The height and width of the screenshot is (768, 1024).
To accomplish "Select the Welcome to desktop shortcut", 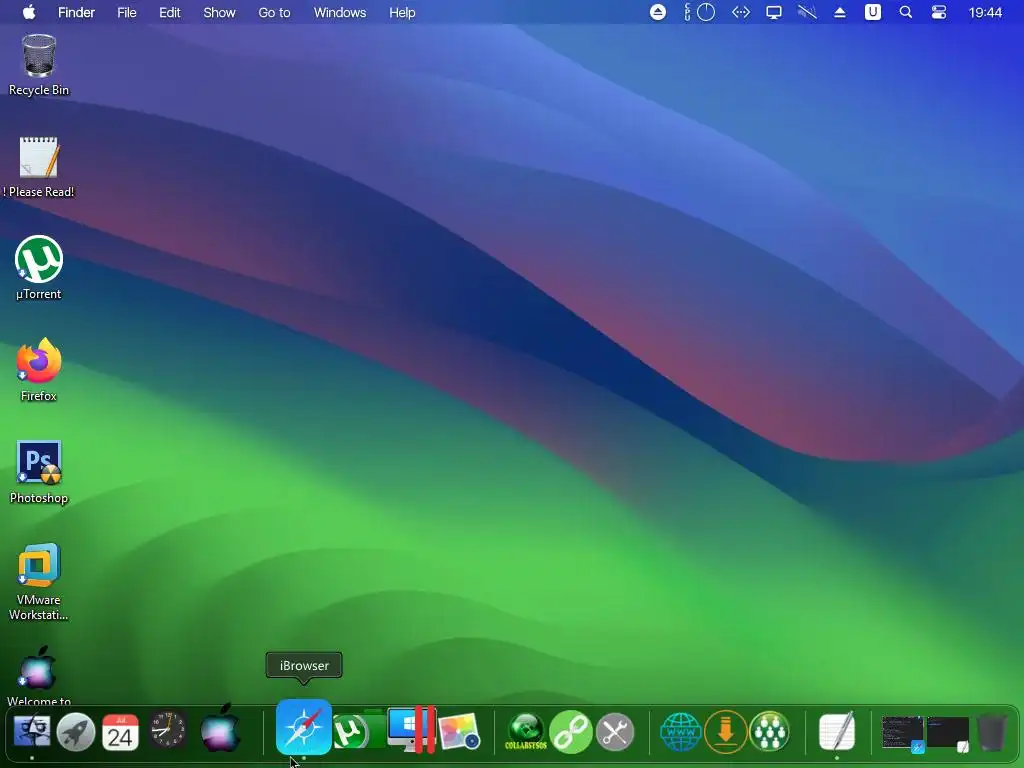I will pos(39,676).
